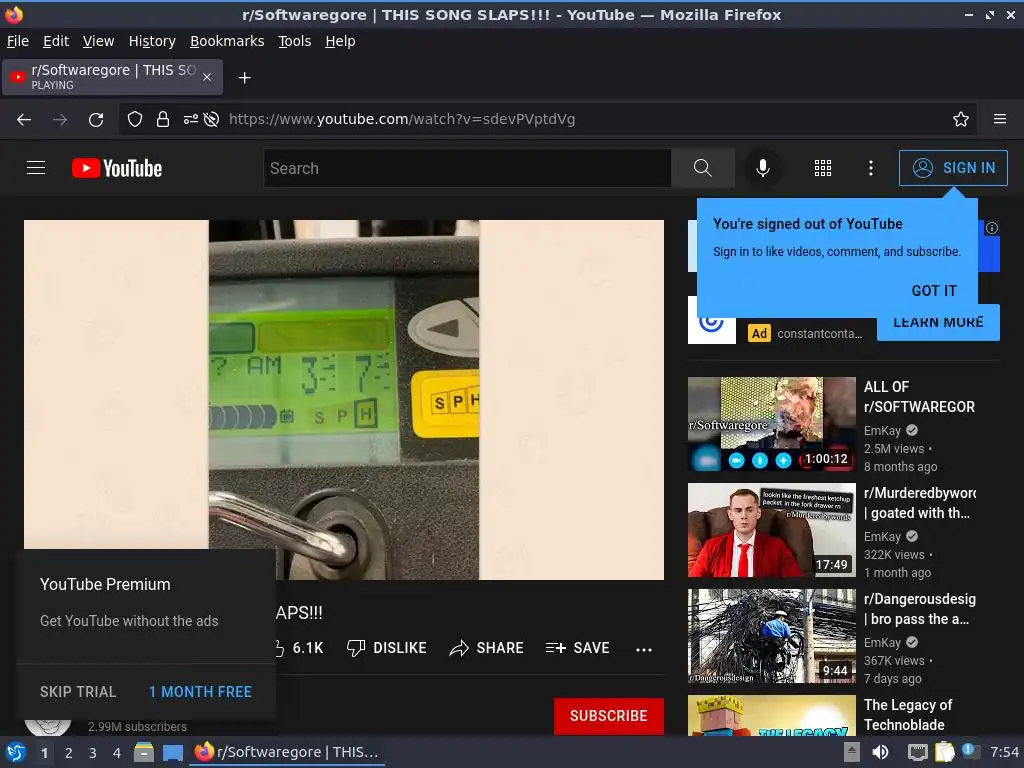1024x768 pixels.
Task: Click the video player
Action: click(344, 399)
